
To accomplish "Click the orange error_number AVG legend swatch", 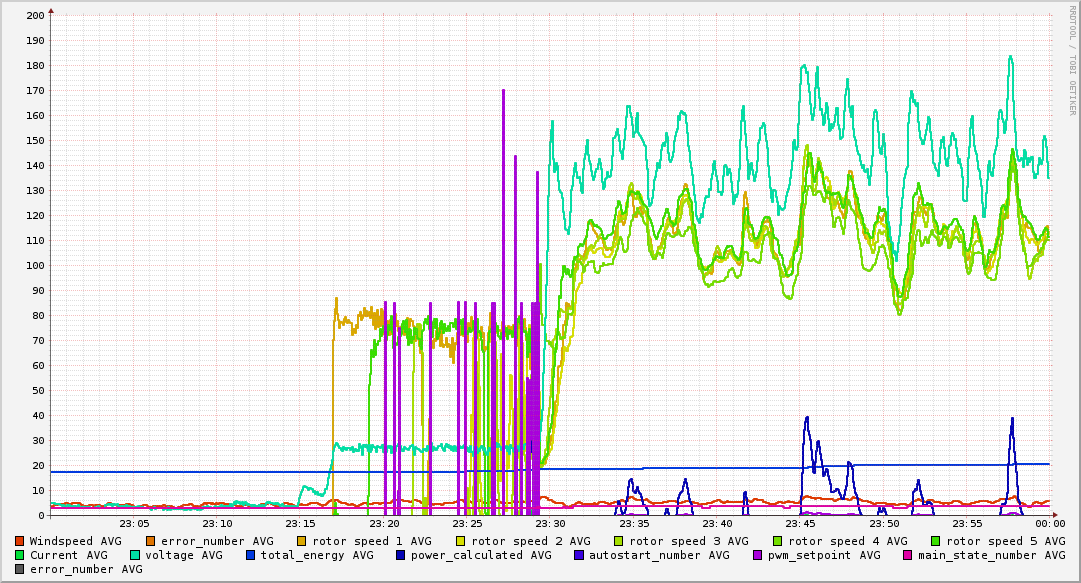I will [x=150, y=542].
